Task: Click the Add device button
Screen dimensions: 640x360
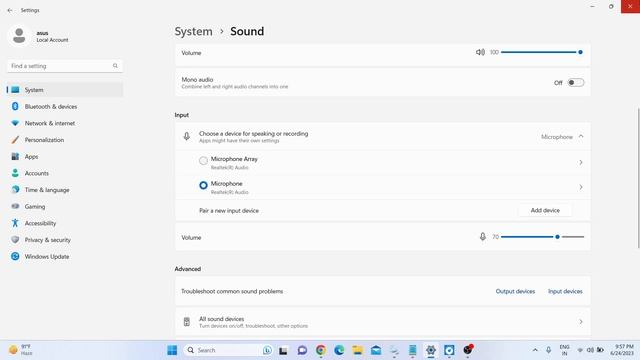Action: [545, 210]
